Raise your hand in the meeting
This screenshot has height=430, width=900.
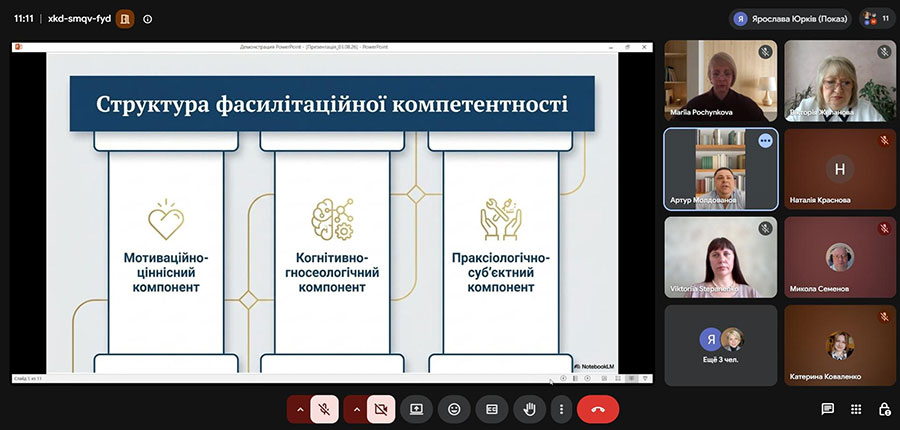[530, 409]
